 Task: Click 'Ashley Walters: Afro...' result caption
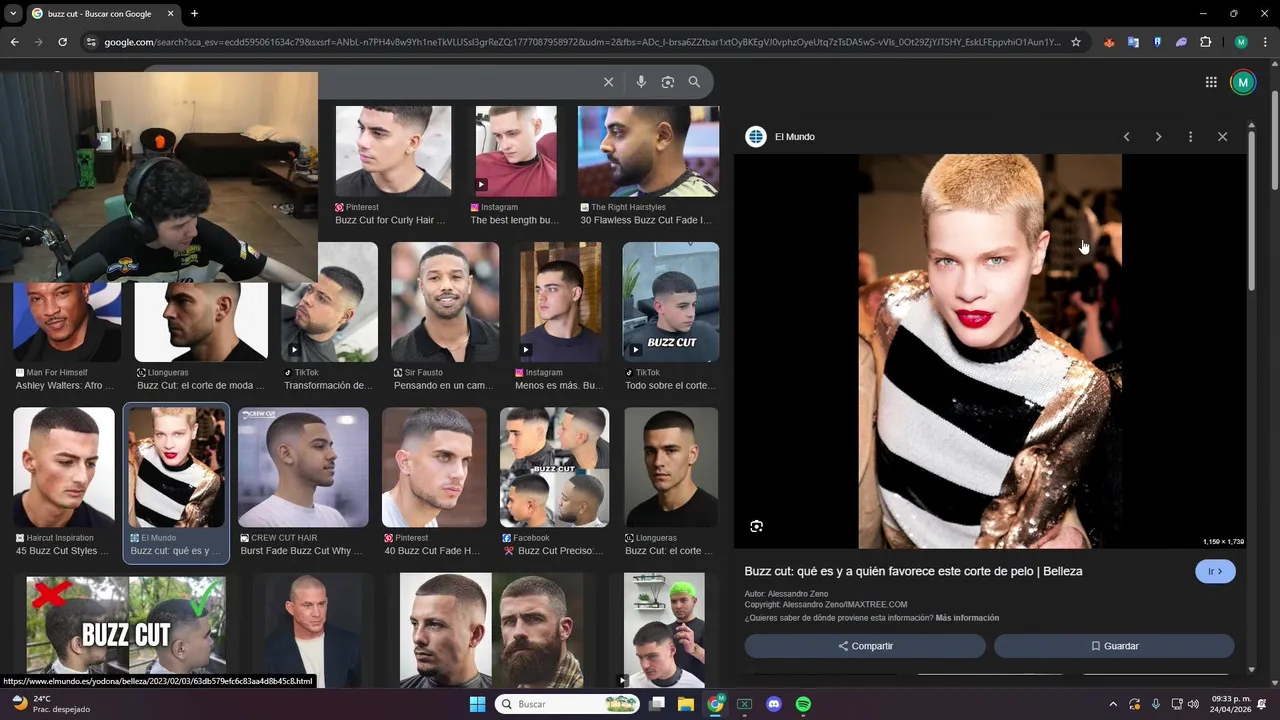tap(65, 386)
